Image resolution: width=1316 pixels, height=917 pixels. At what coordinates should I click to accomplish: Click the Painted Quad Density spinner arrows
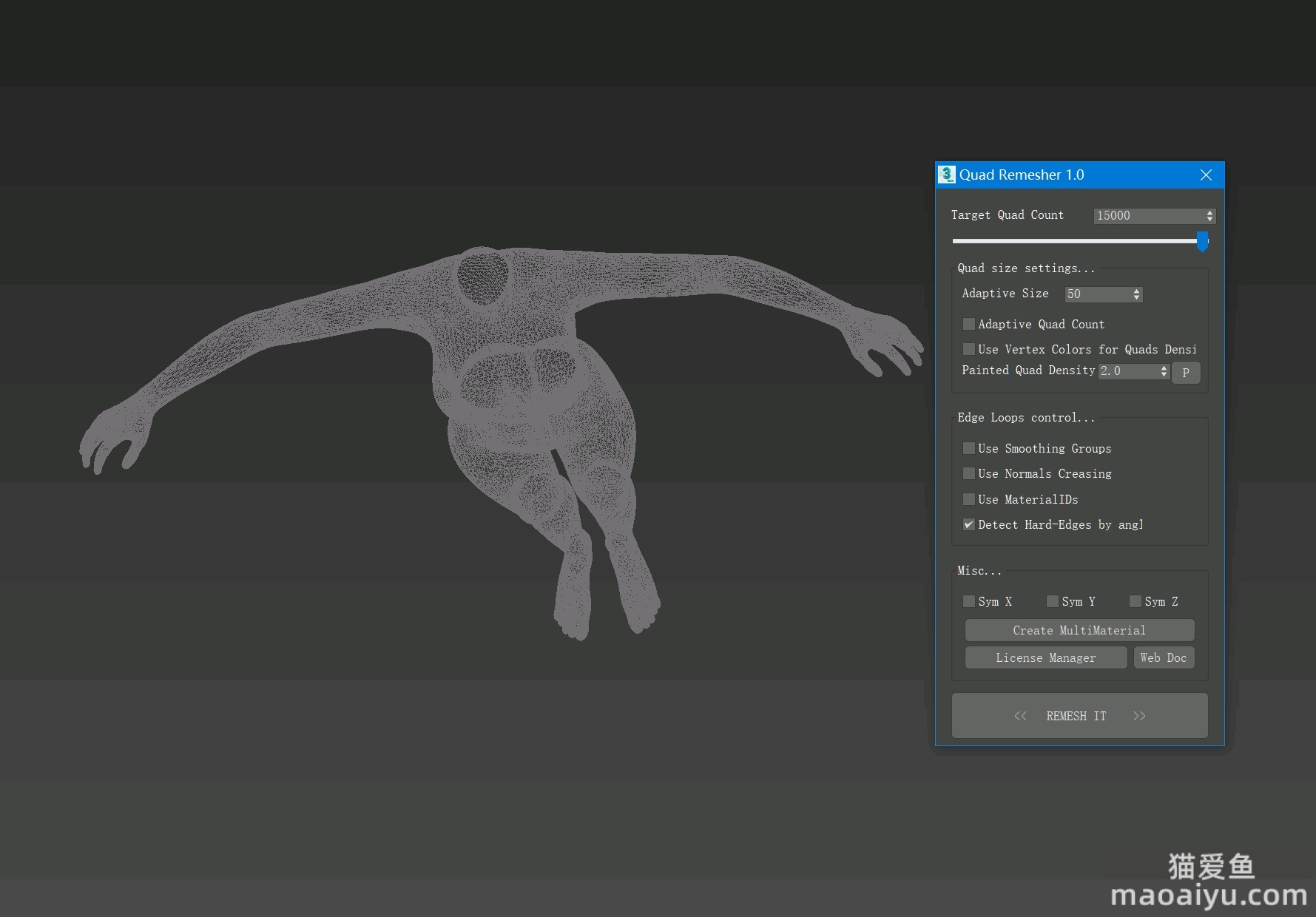click(1164, 370)
